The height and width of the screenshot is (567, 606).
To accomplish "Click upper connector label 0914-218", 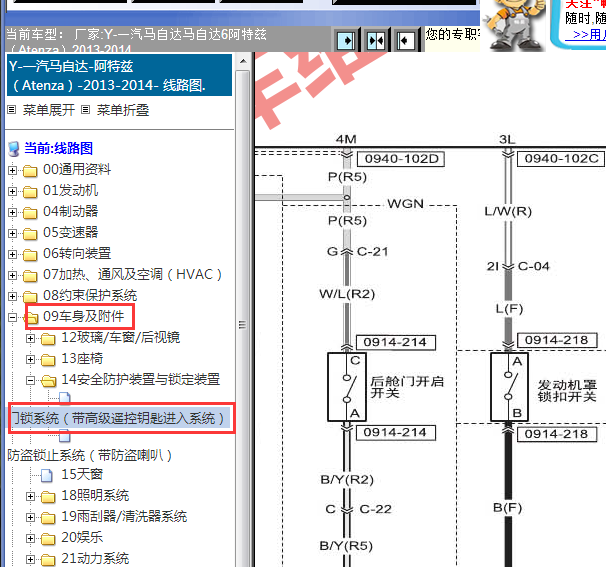I will (557, 340).
